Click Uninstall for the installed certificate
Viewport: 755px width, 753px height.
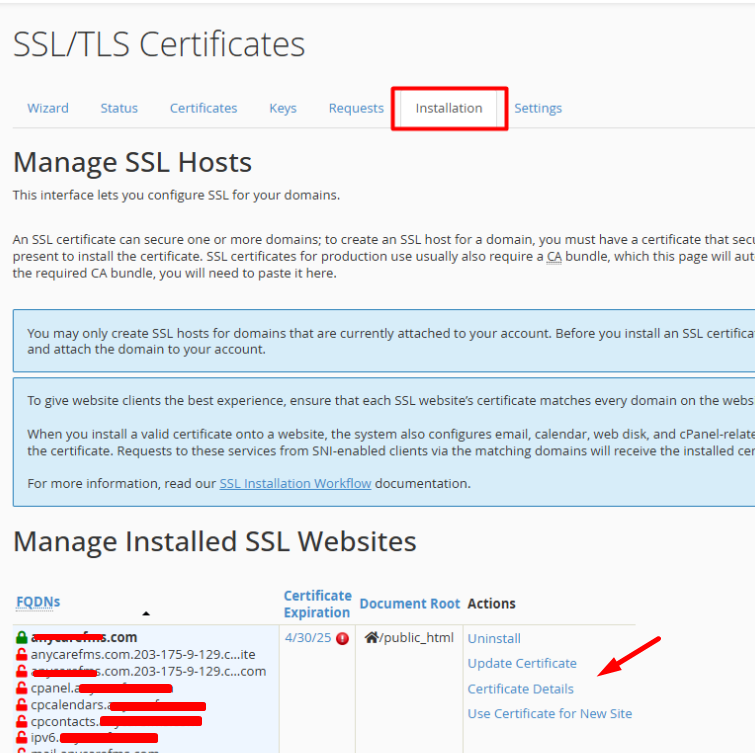click(x=494, y=638)
